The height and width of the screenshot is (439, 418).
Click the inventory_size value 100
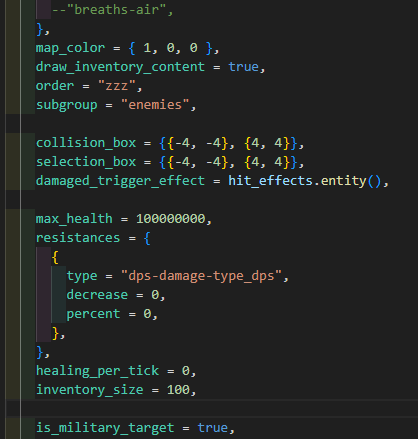click(x=178, y=390)
